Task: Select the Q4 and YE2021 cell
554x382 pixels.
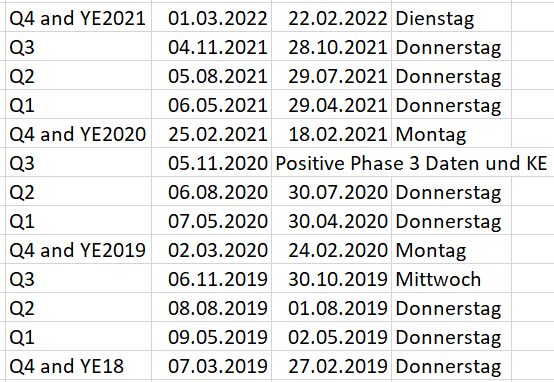Action: tap(78, 18)
